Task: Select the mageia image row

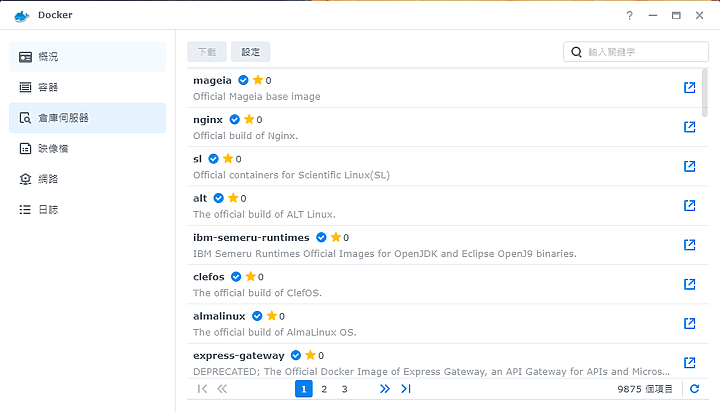Action: click(448, 88)
